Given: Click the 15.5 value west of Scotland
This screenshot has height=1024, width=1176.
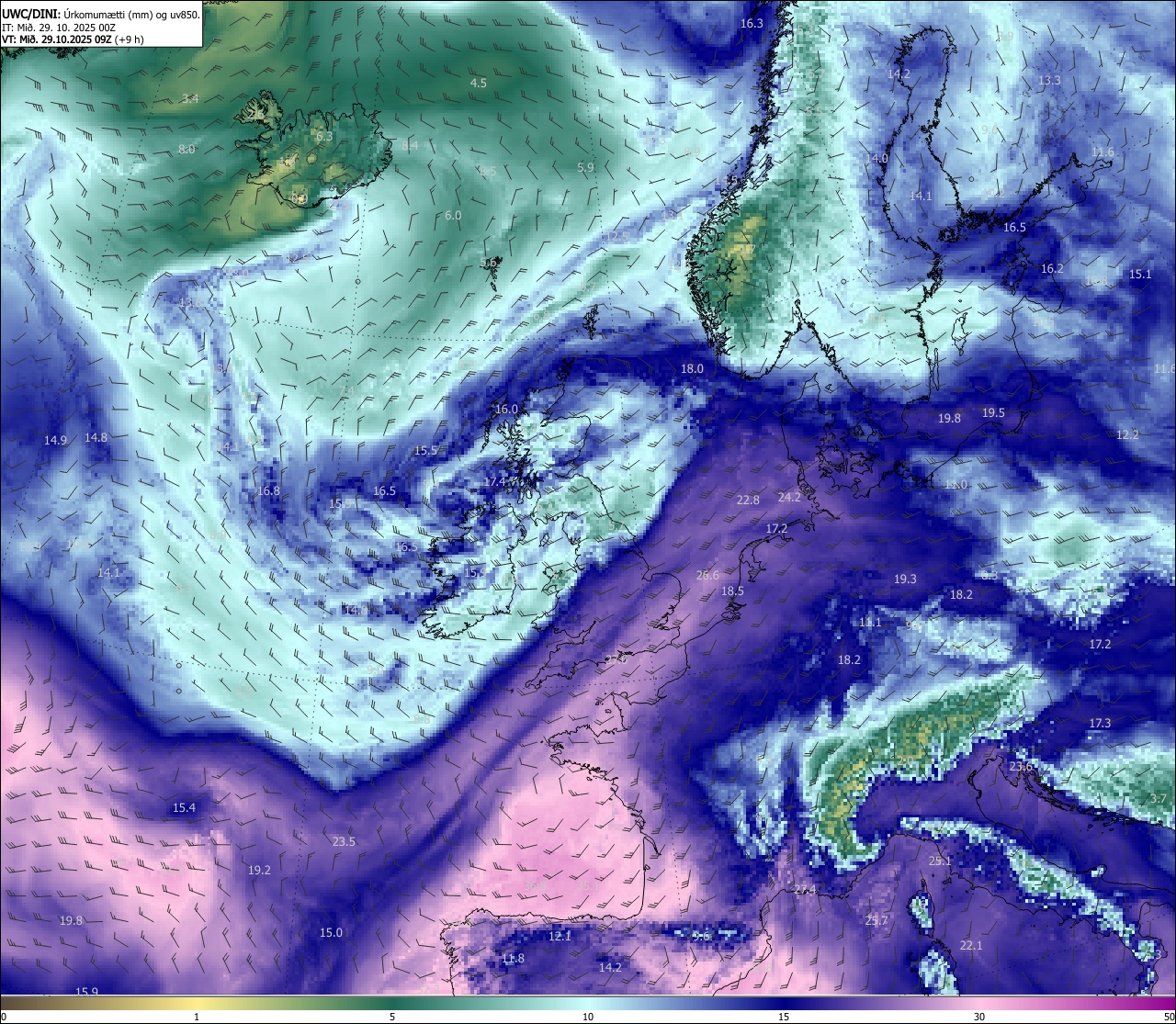Looking at the screenshot, I should (x=425, y=450).
